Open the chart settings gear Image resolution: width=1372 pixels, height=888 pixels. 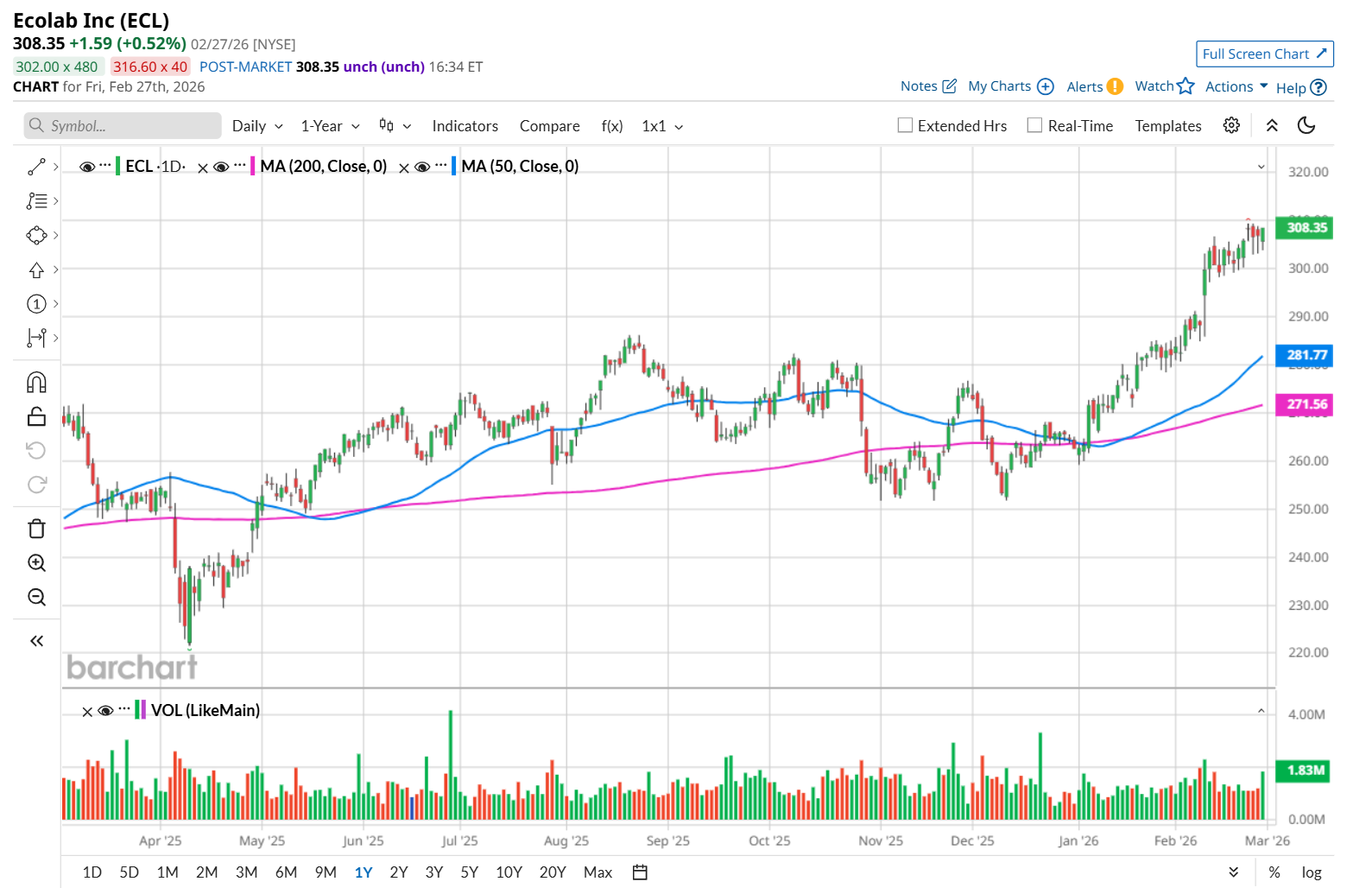point(1231,126)
